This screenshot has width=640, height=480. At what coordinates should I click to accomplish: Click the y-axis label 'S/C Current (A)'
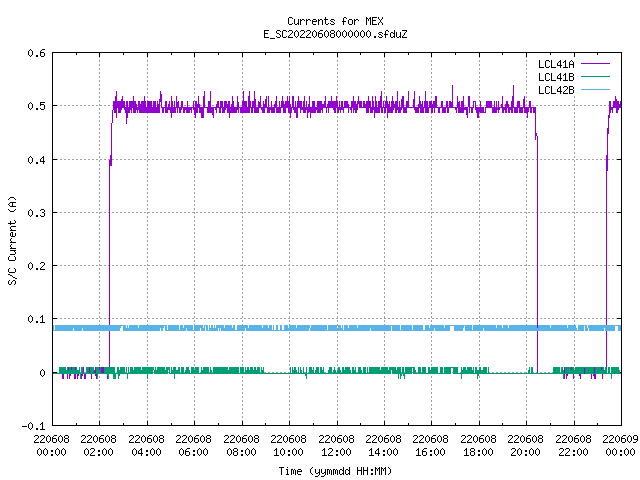point(13,241)
